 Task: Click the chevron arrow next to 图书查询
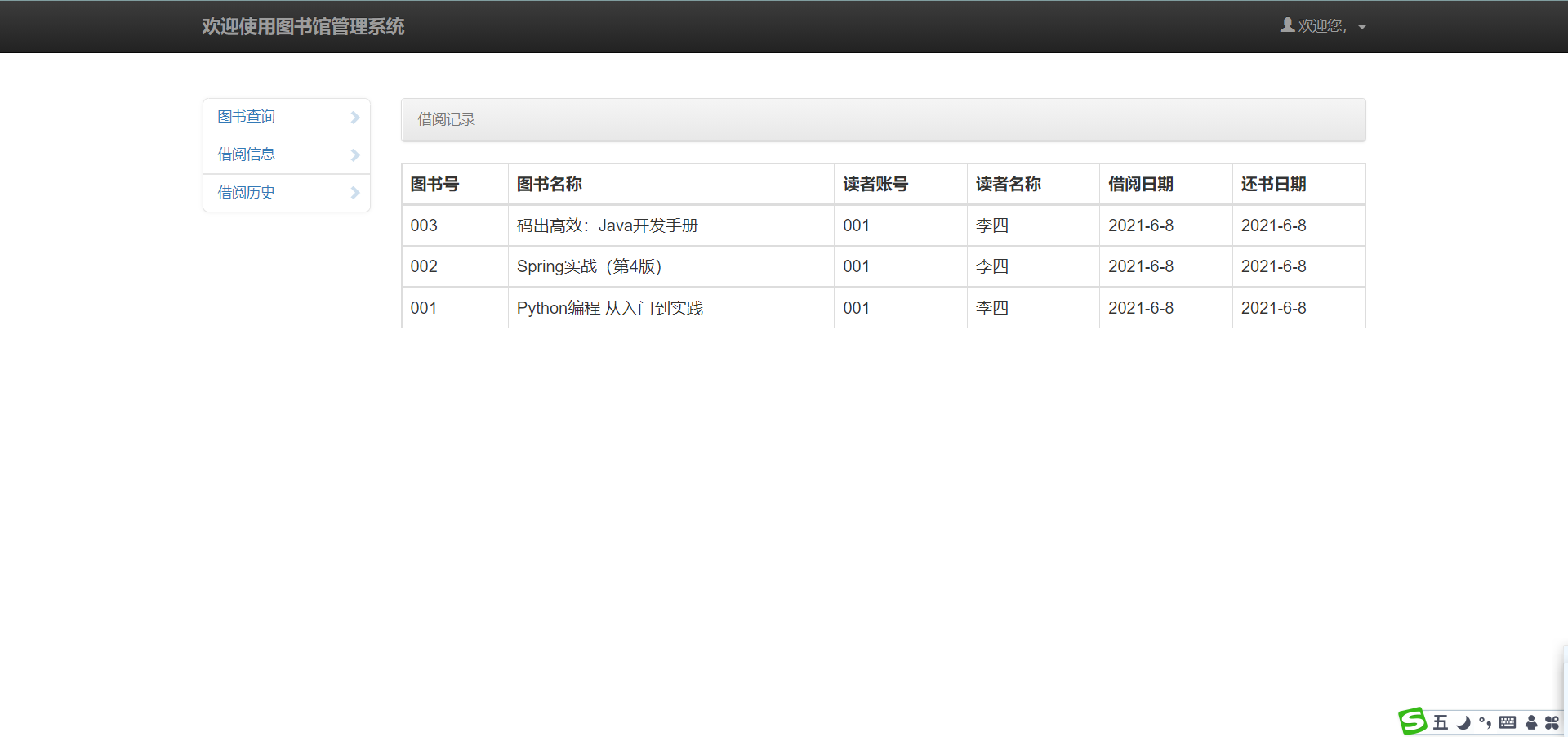(355, 118)
